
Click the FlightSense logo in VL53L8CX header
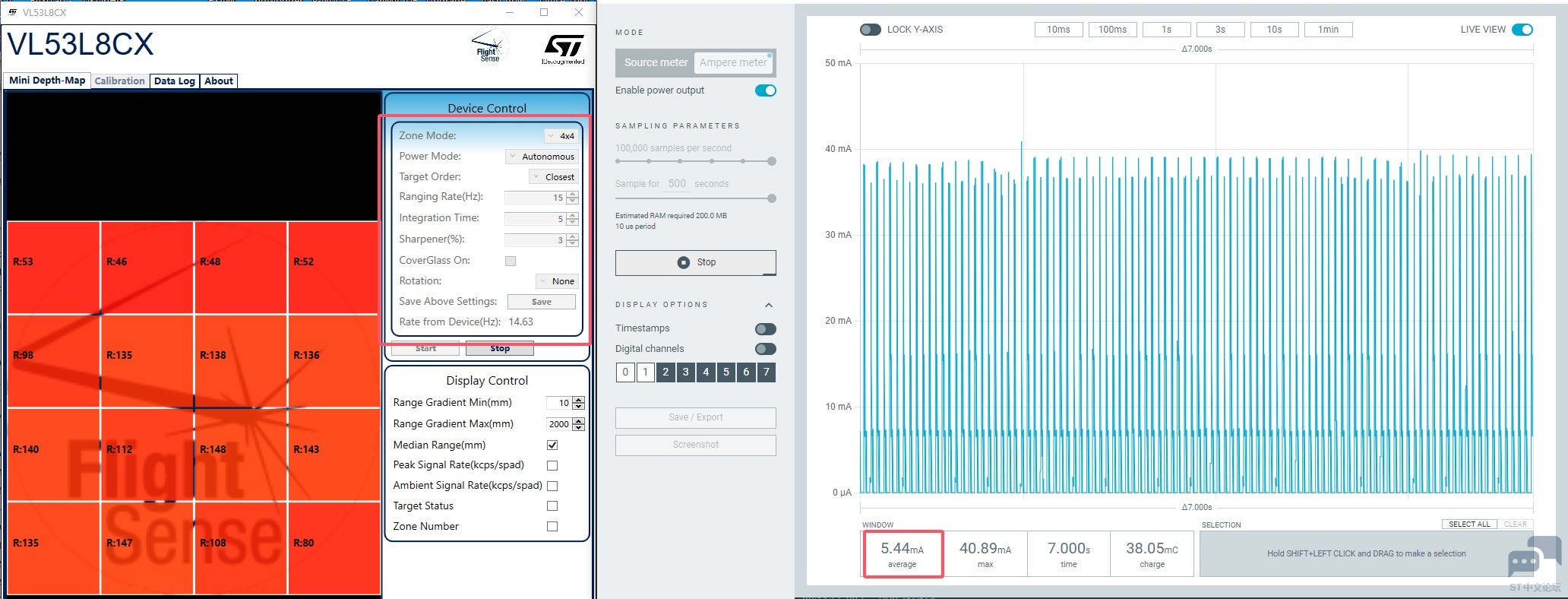(488, 46)
